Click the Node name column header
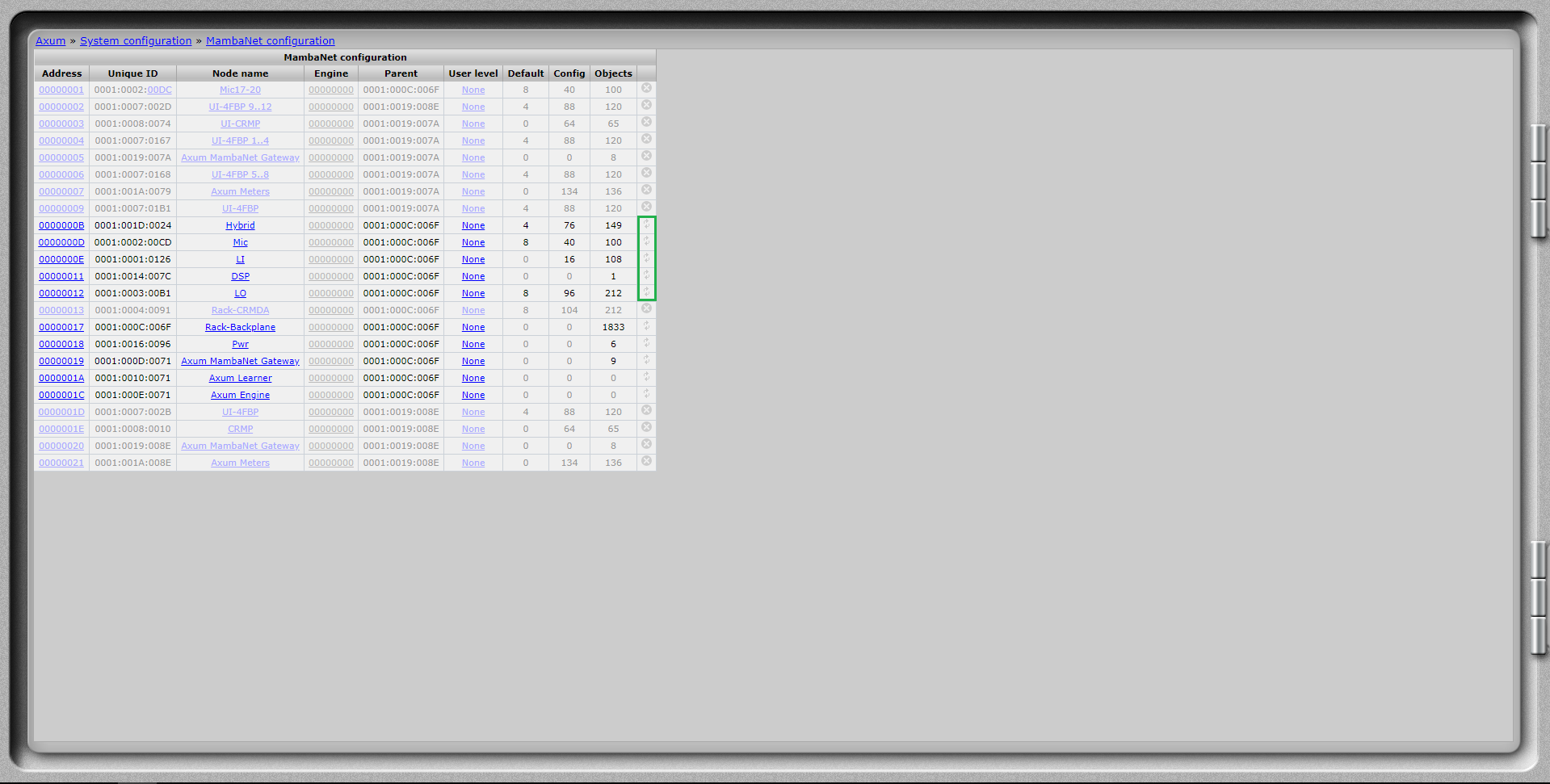The width and height of the screenshot is (1550, 784). [240, 73]
